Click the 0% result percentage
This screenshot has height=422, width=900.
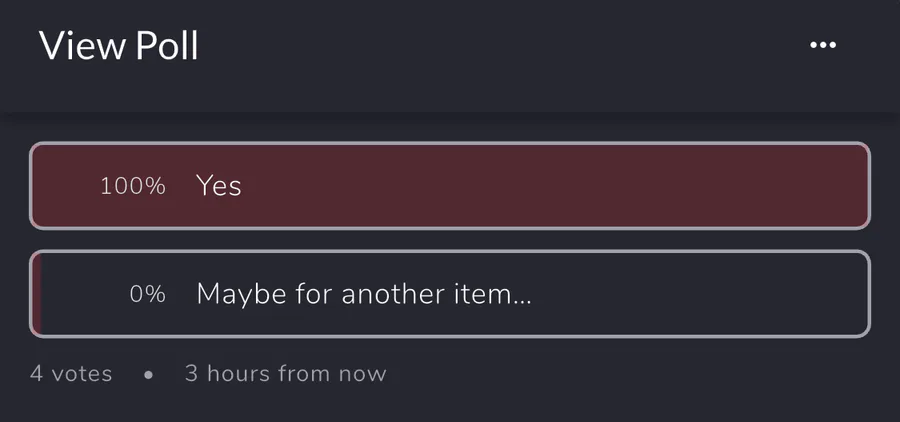[147, 295]
